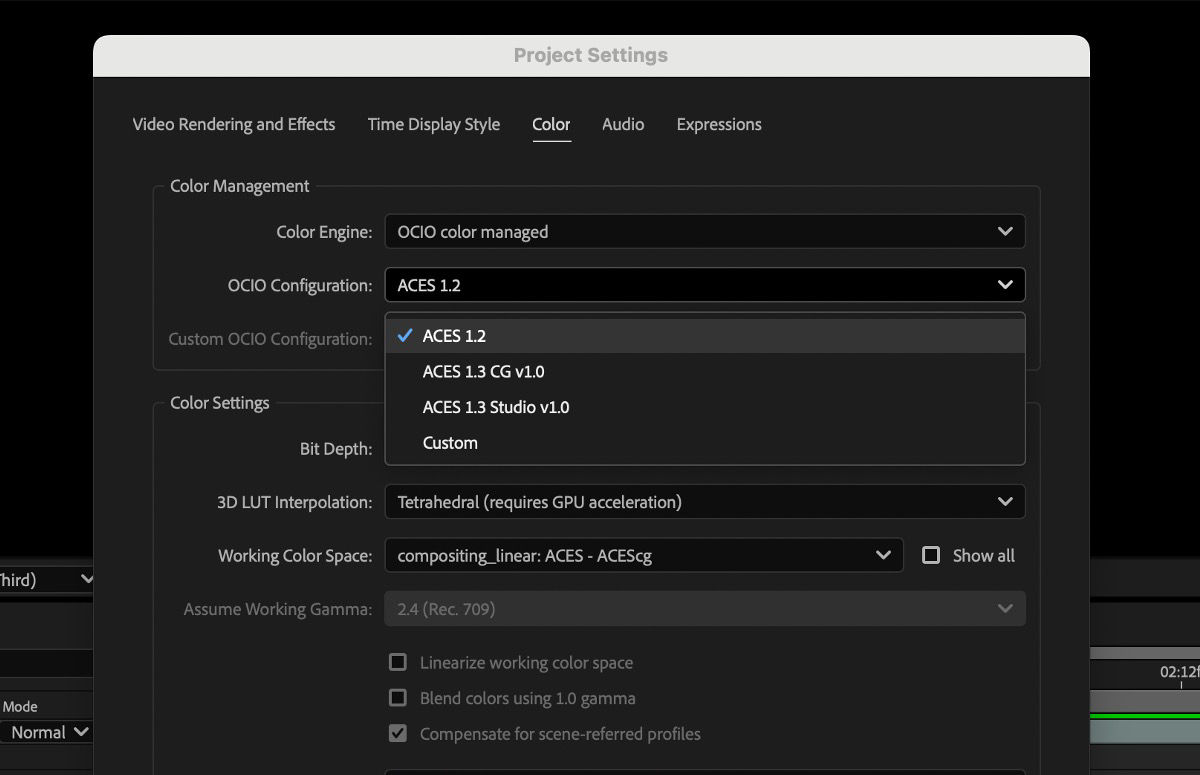The height and width of the screenshot is (775, 1200).
Task: Open the Color Engine dropdown
Action: (x=705, y=231)
